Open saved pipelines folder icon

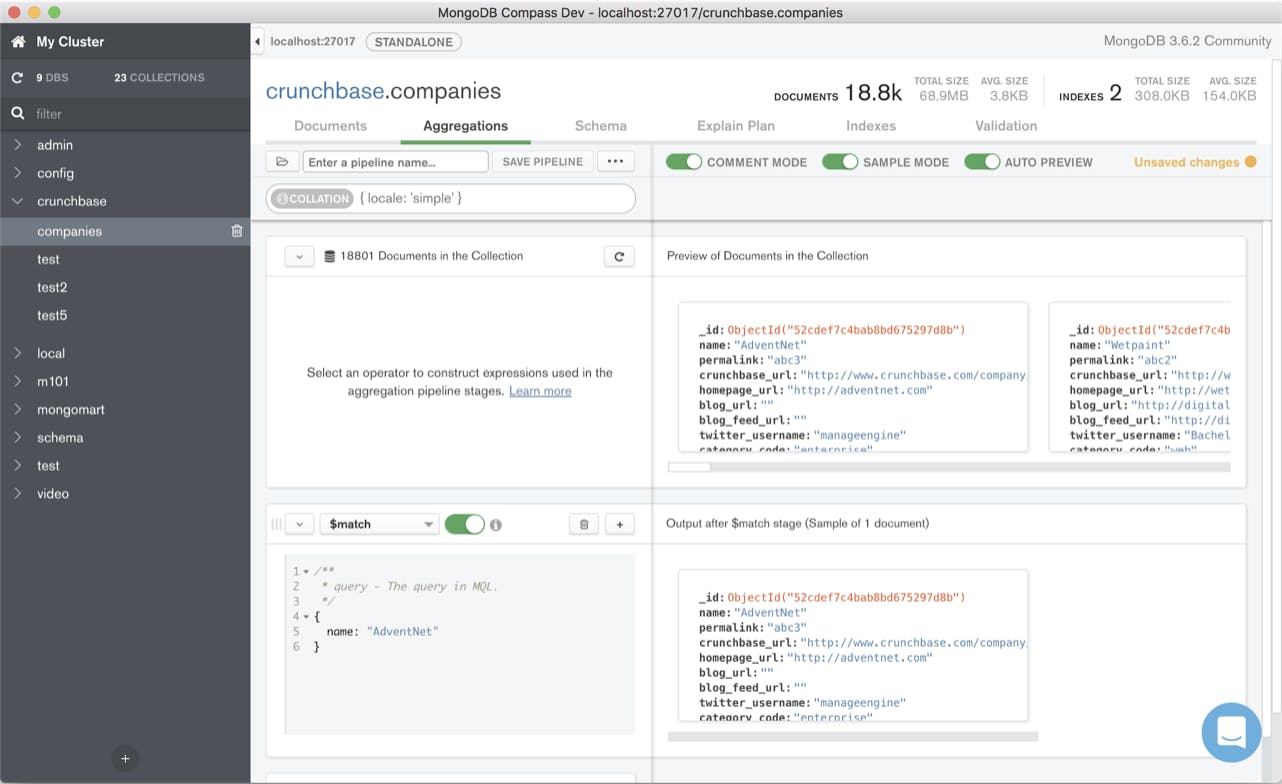tap(282, 162)
